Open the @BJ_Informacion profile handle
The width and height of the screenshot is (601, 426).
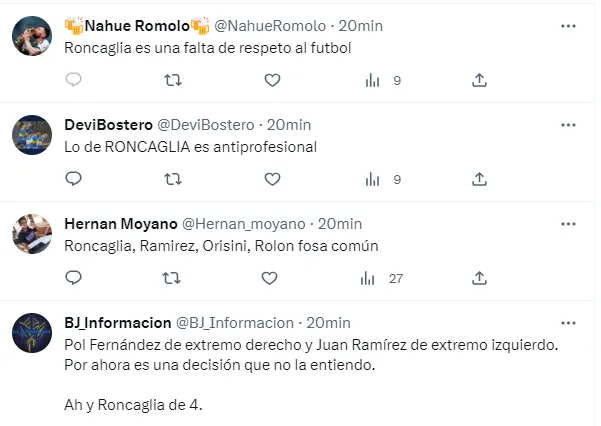235,323
